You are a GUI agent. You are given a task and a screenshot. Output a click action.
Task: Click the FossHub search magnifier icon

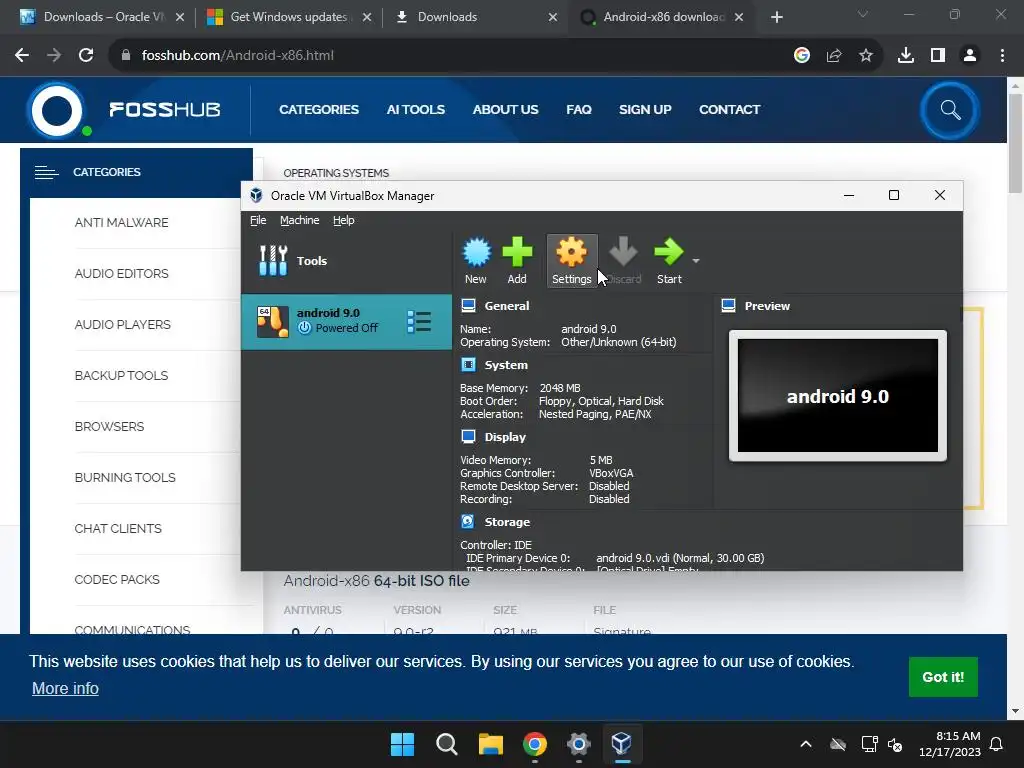pos(950,110)
